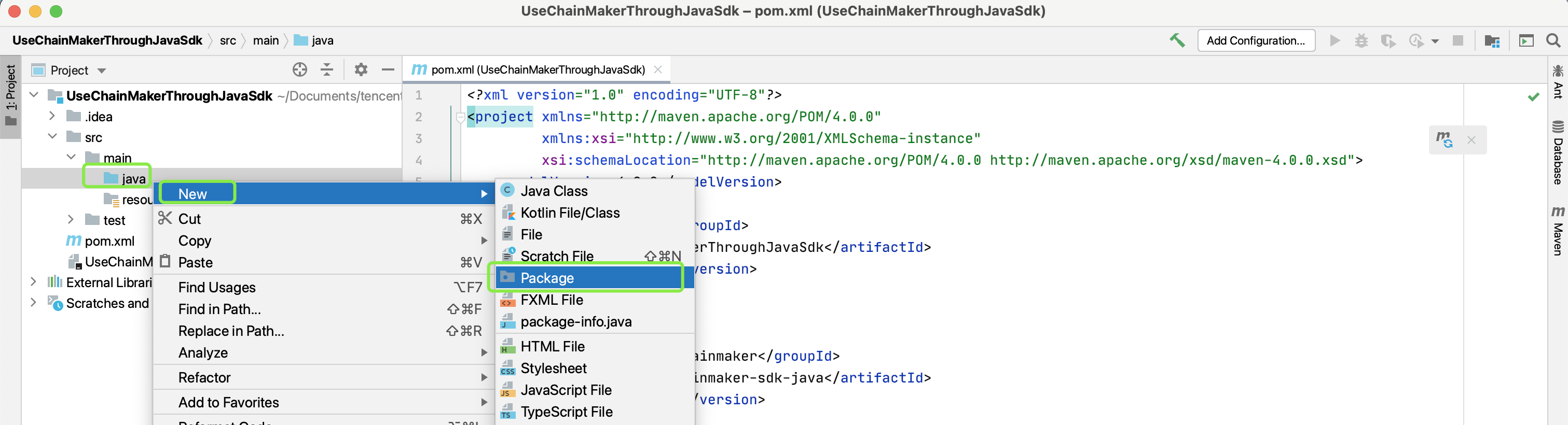Viewport: 1568px width, 425px height.
Task: Click the Locate/Select Opened File target icon
Action: click(x=299, y=70)
